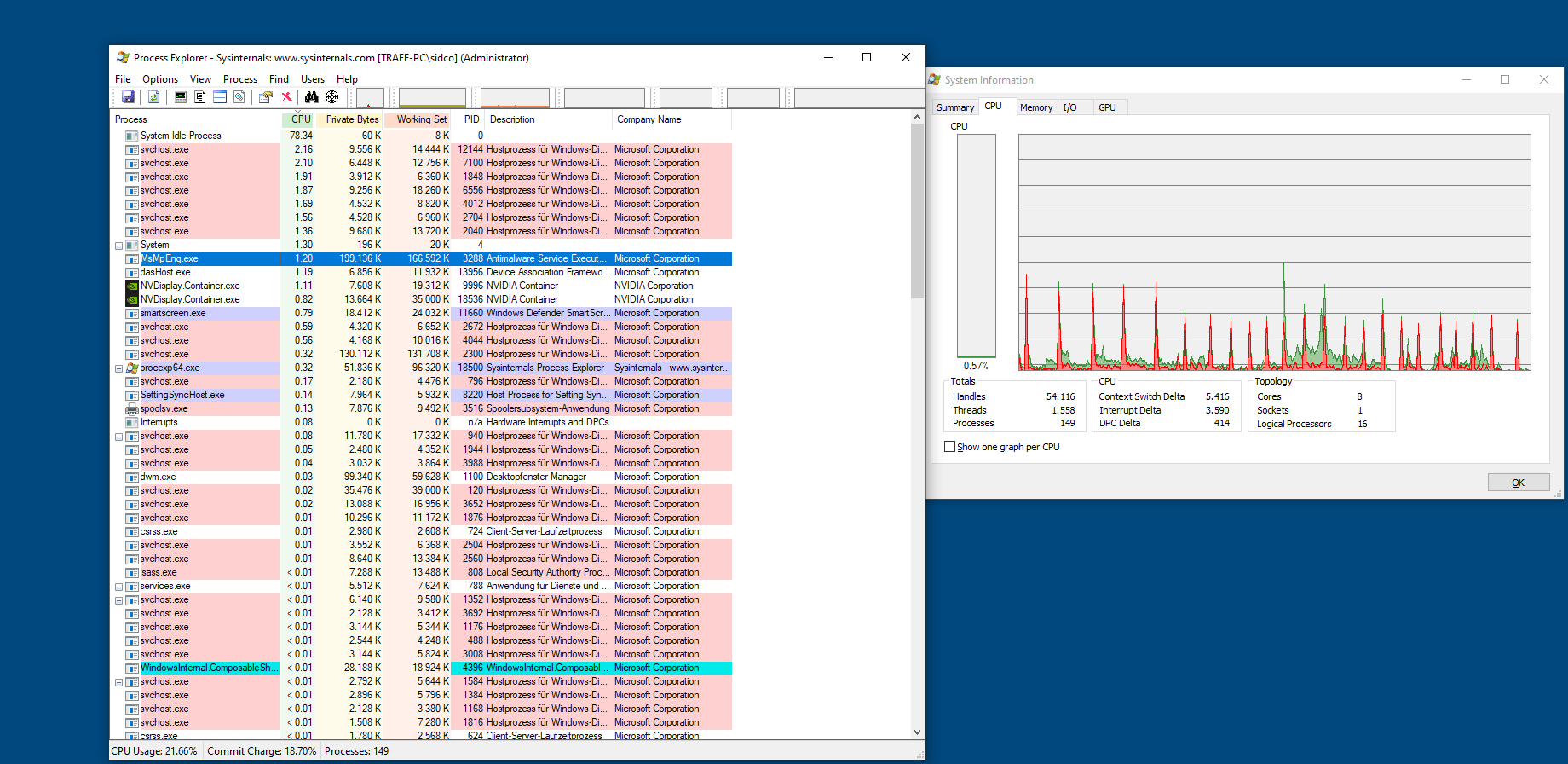1568x764 pixels.
Task: Click the CPU mini graph in toolbar
Action: [370, 97]
